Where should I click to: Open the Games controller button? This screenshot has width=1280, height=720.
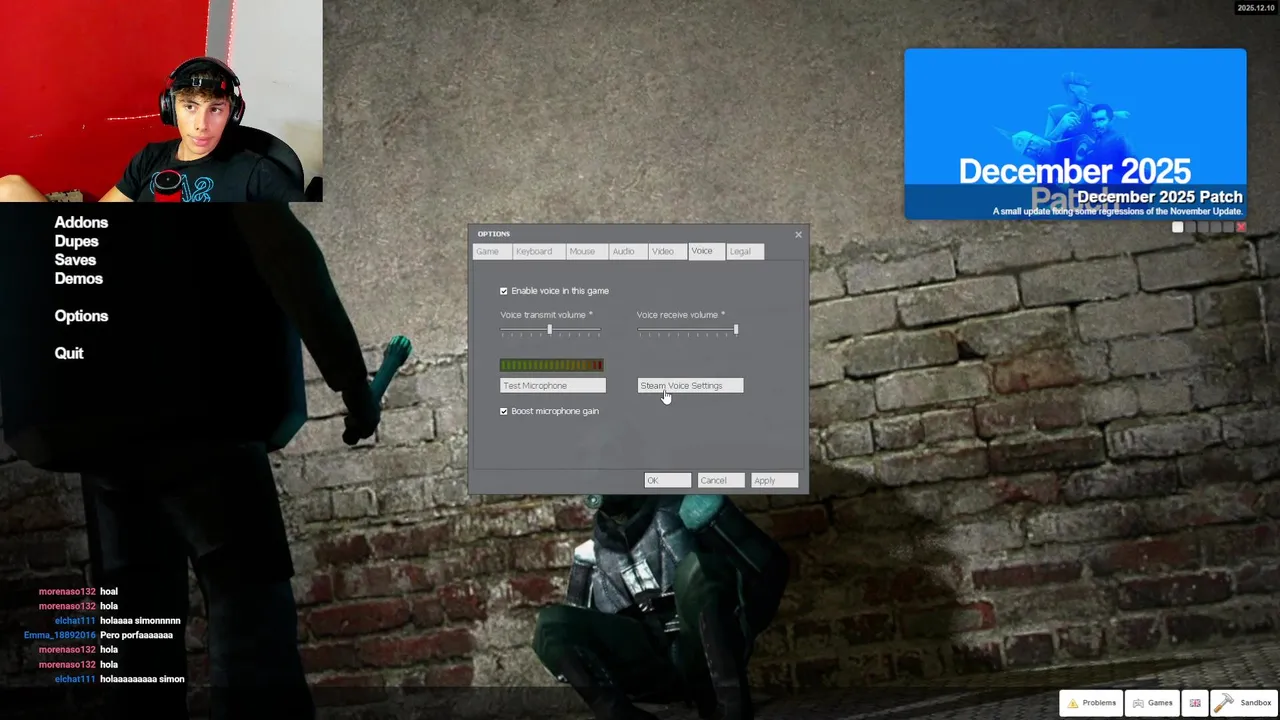pos(1152,703)
